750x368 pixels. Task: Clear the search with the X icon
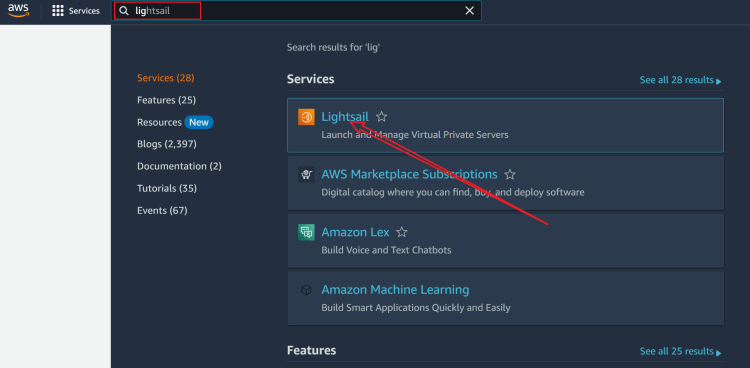tap(470, 11)
